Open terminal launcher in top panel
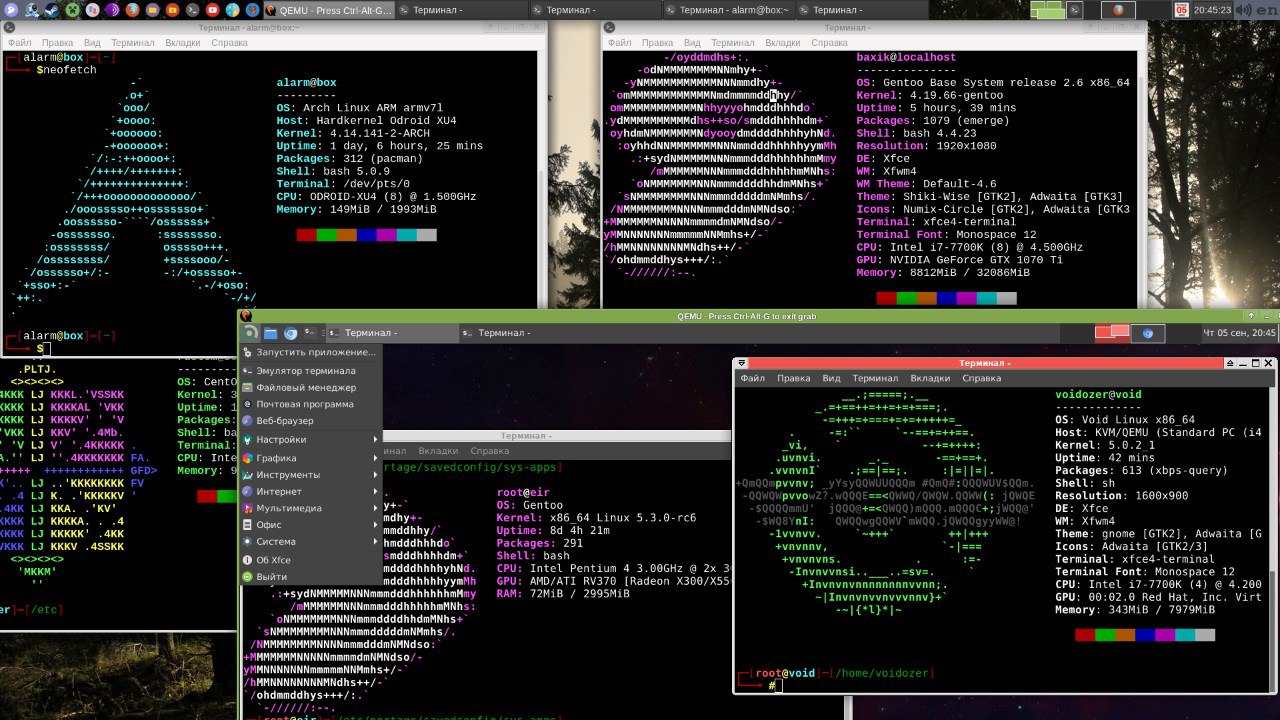 point(192,10)
